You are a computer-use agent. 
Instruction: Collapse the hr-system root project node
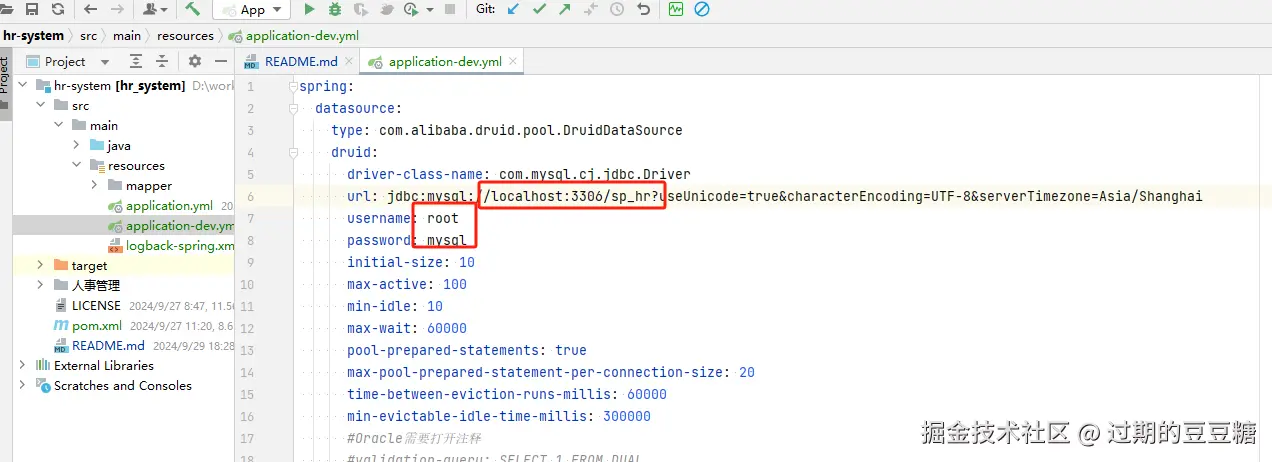[x=23, y=85]
